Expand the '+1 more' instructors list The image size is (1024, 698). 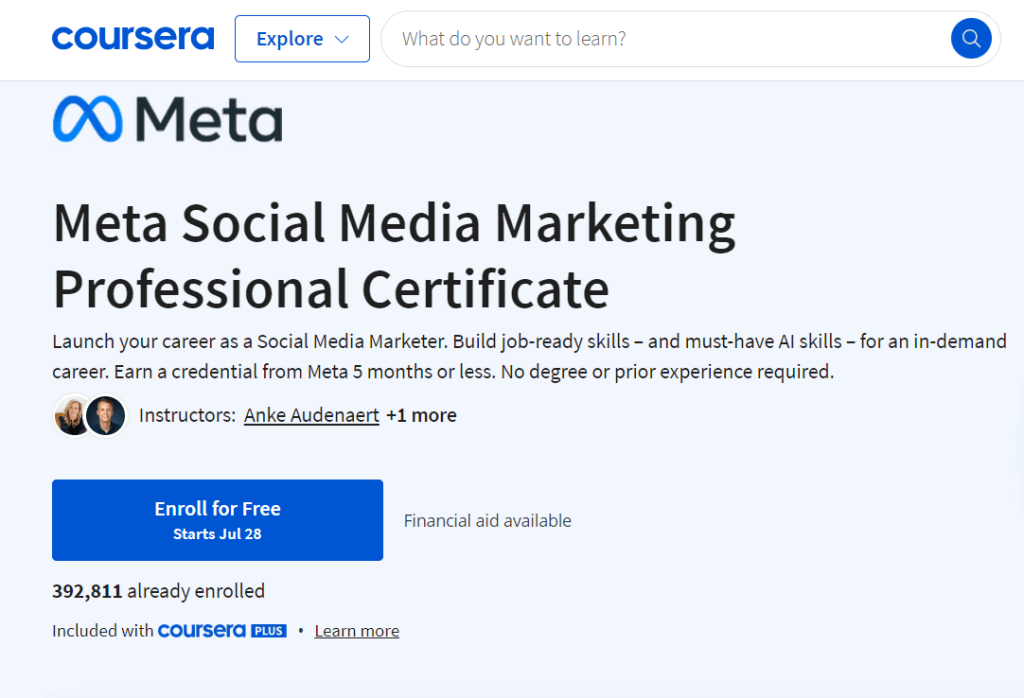coord(421,415)
